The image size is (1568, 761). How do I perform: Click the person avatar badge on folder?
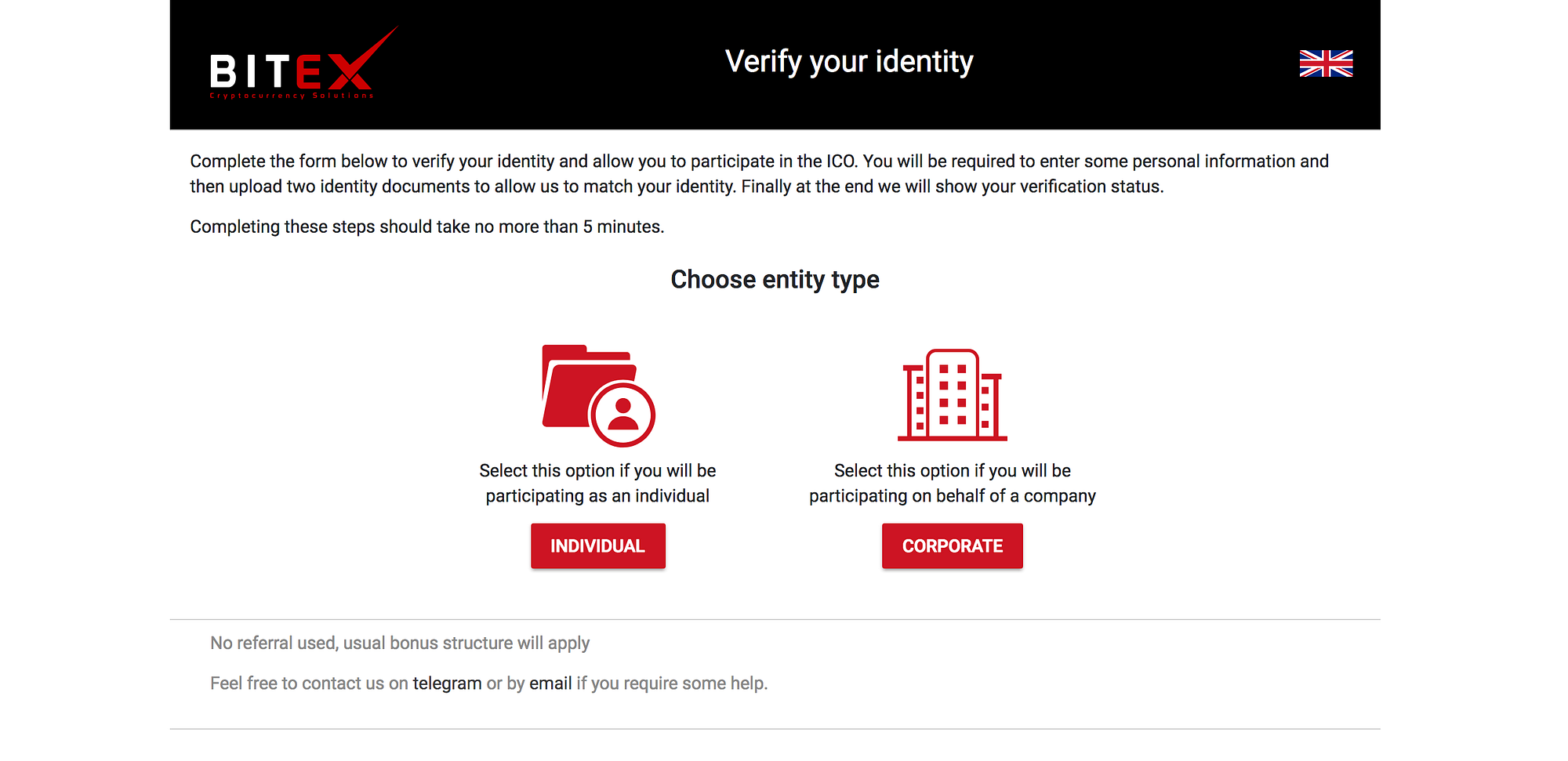coord(623,414)
